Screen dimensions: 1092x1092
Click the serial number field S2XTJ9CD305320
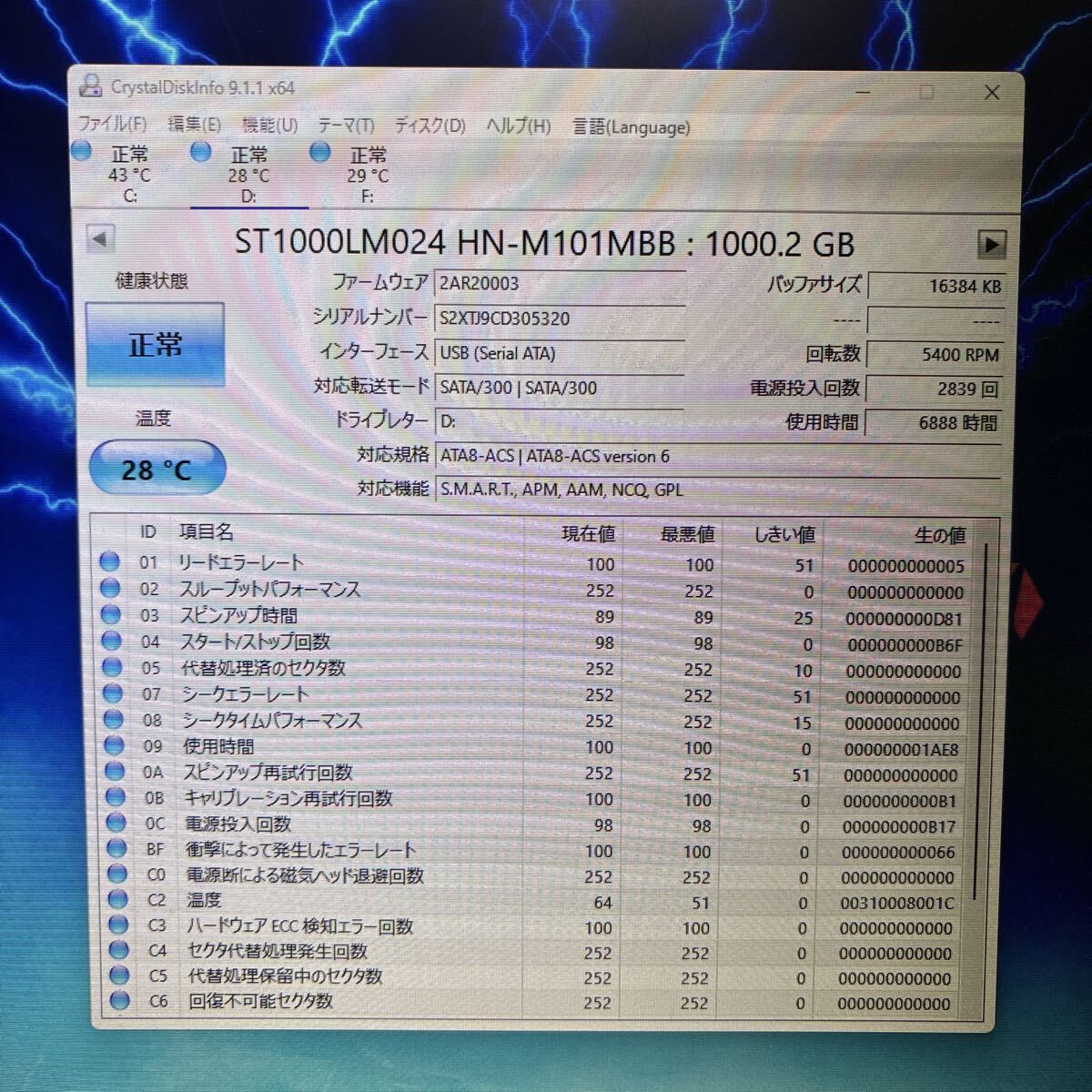point(560,318)
